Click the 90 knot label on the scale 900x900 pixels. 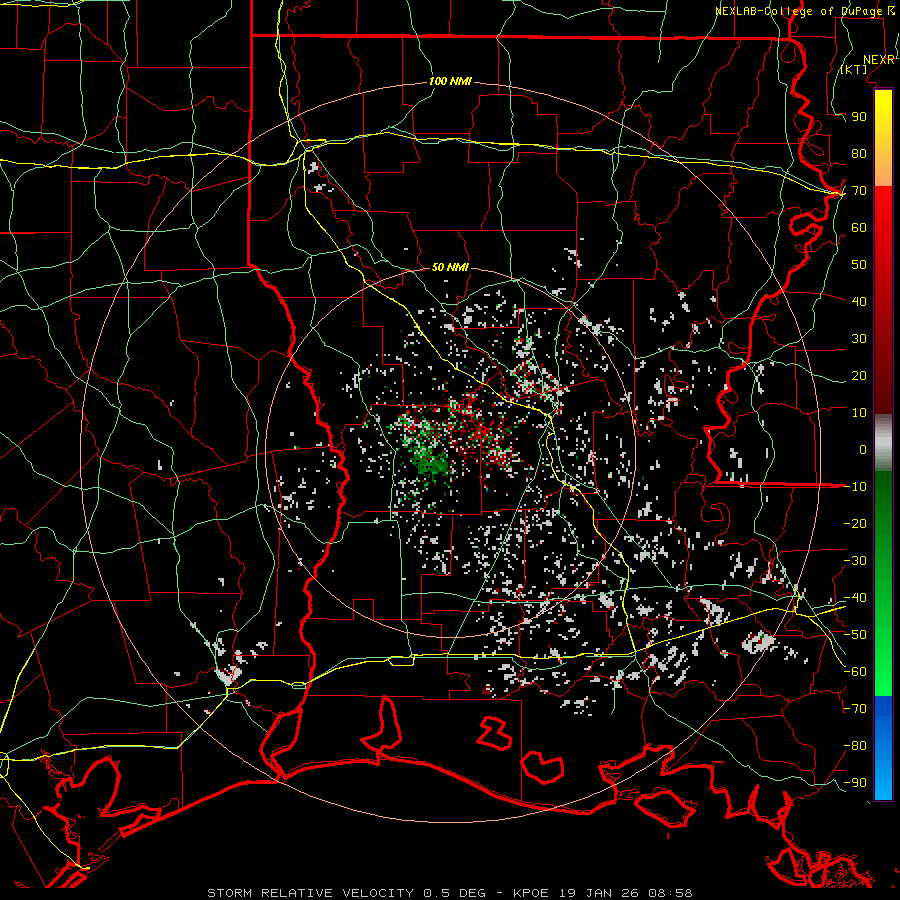pos(859,117)
